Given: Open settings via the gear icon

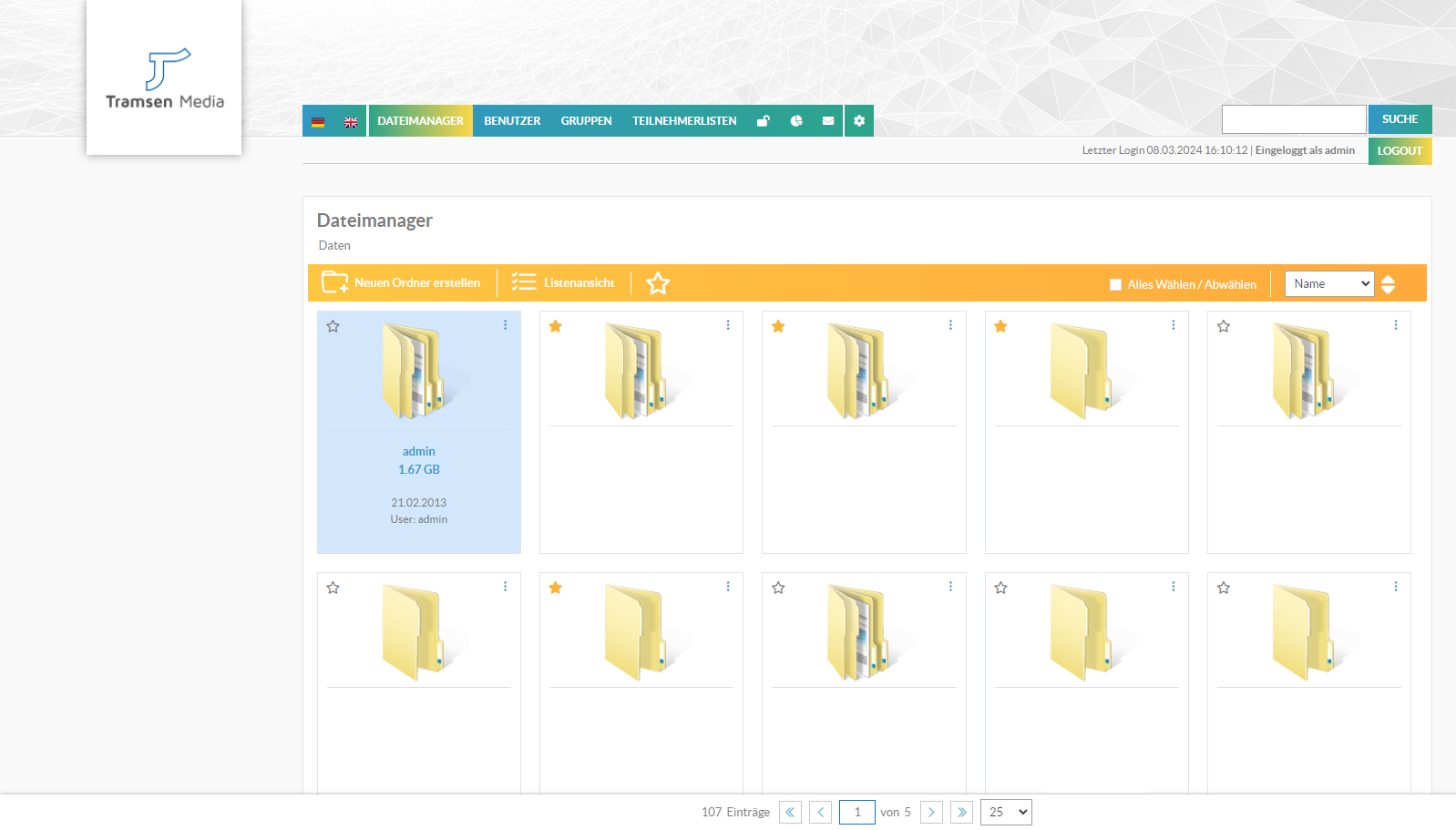Looking at the screenshot, I should [x=859, y=121].
